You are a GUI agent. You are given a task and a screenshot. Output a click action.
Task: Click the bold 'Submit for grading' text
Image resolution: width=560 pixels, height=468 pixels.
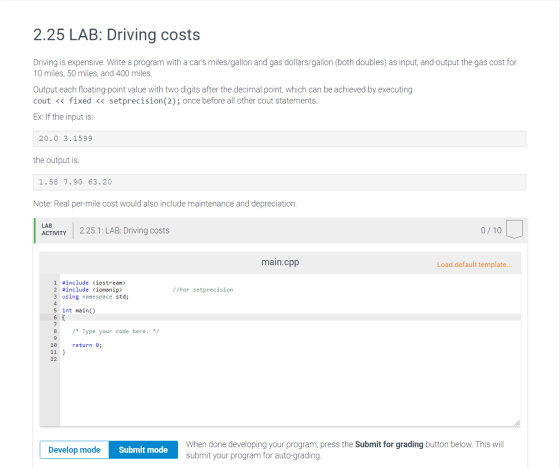click(389, 444)
